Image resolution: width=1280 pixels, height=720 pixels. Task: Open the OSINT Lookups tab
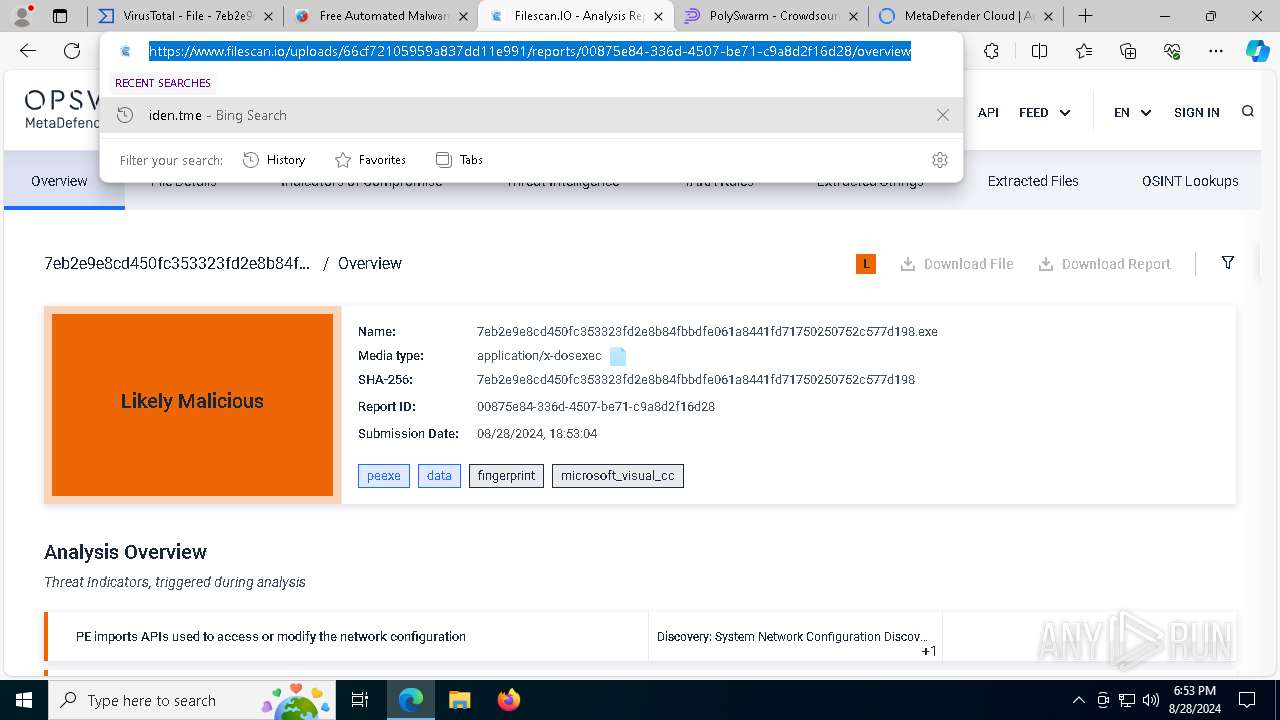[1190, 181]
